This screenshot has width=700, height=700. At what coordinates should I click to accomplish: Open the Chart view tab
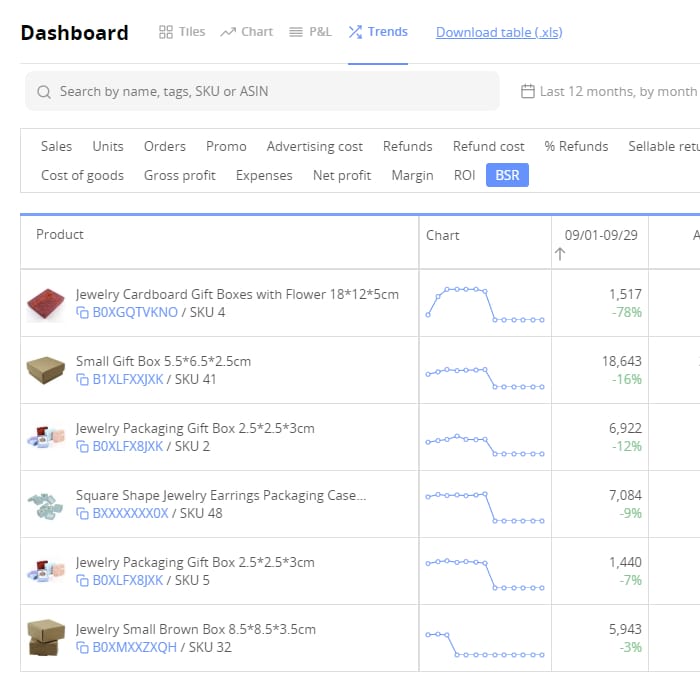[247, 32]
